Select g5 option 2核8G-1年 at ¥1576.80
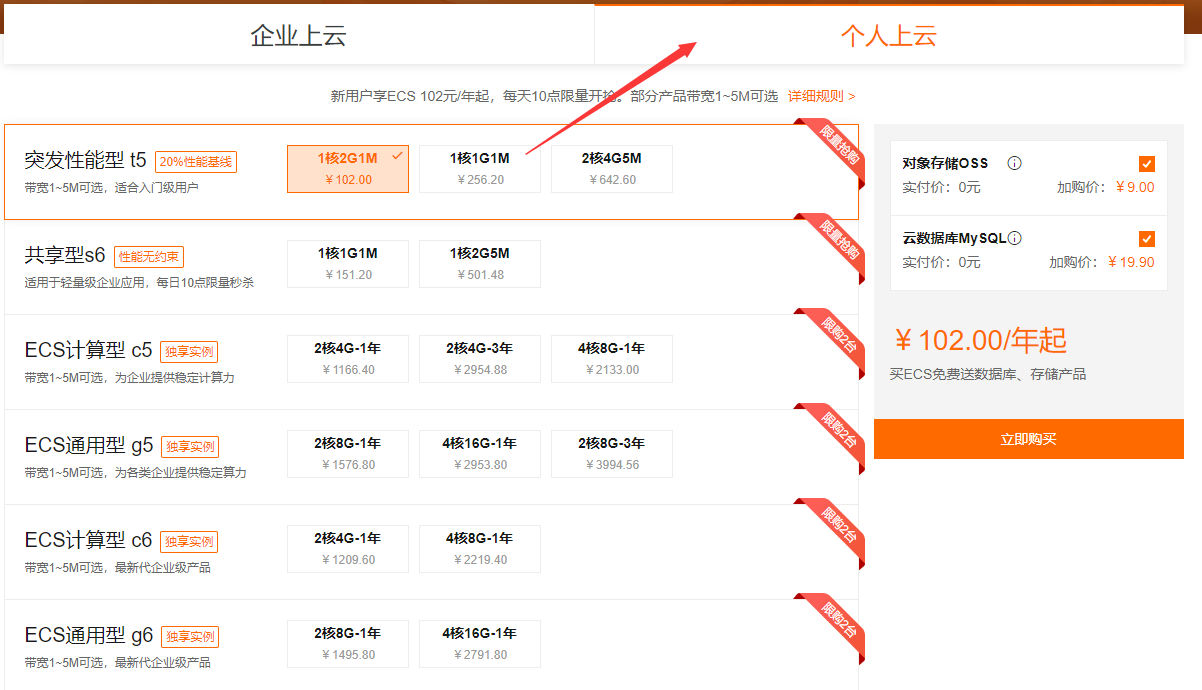Screen dimensions: 1202x690 pos(348,454)
